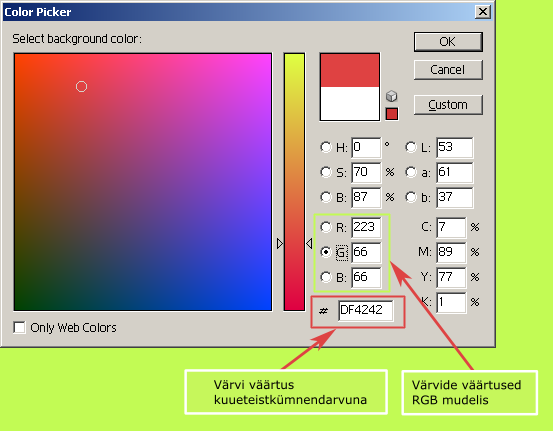The height and width of the screenshot is (431, 553).
Task: Select the Lab a radio button
Action: point(411,172)
